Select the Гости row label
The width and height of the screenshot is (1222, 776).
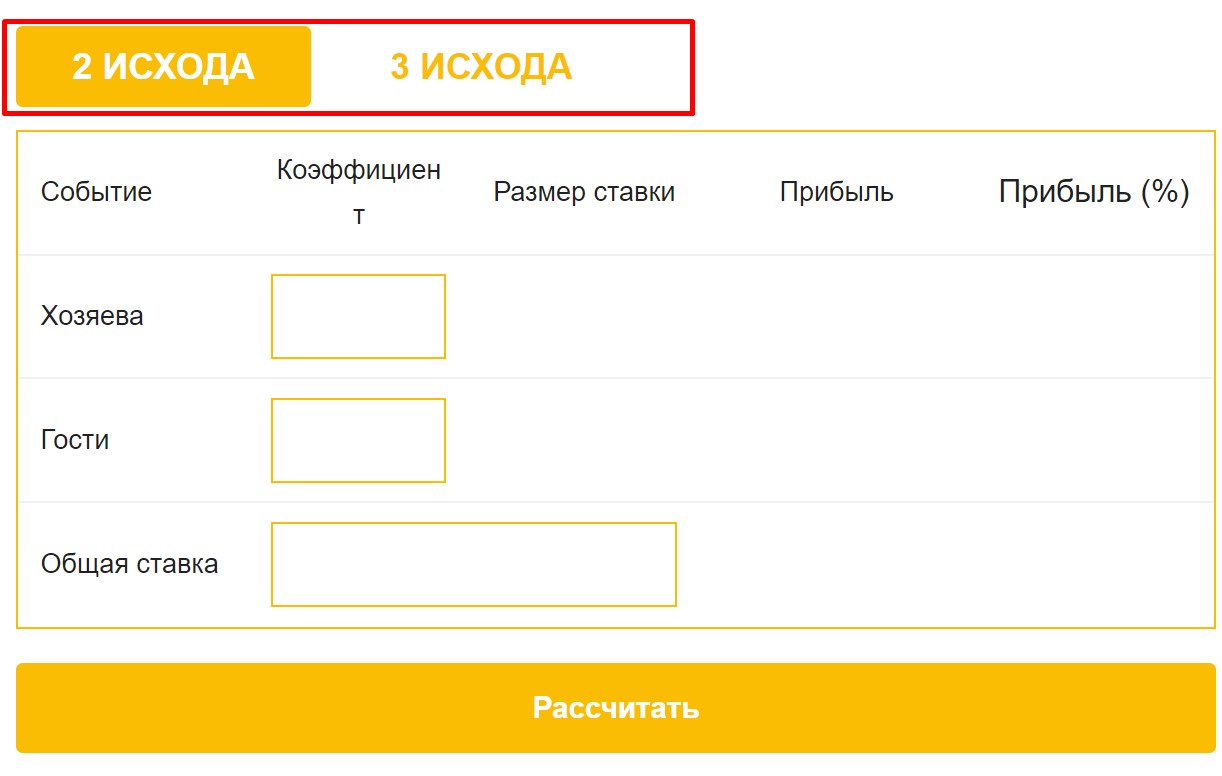(x=75, y=440)
